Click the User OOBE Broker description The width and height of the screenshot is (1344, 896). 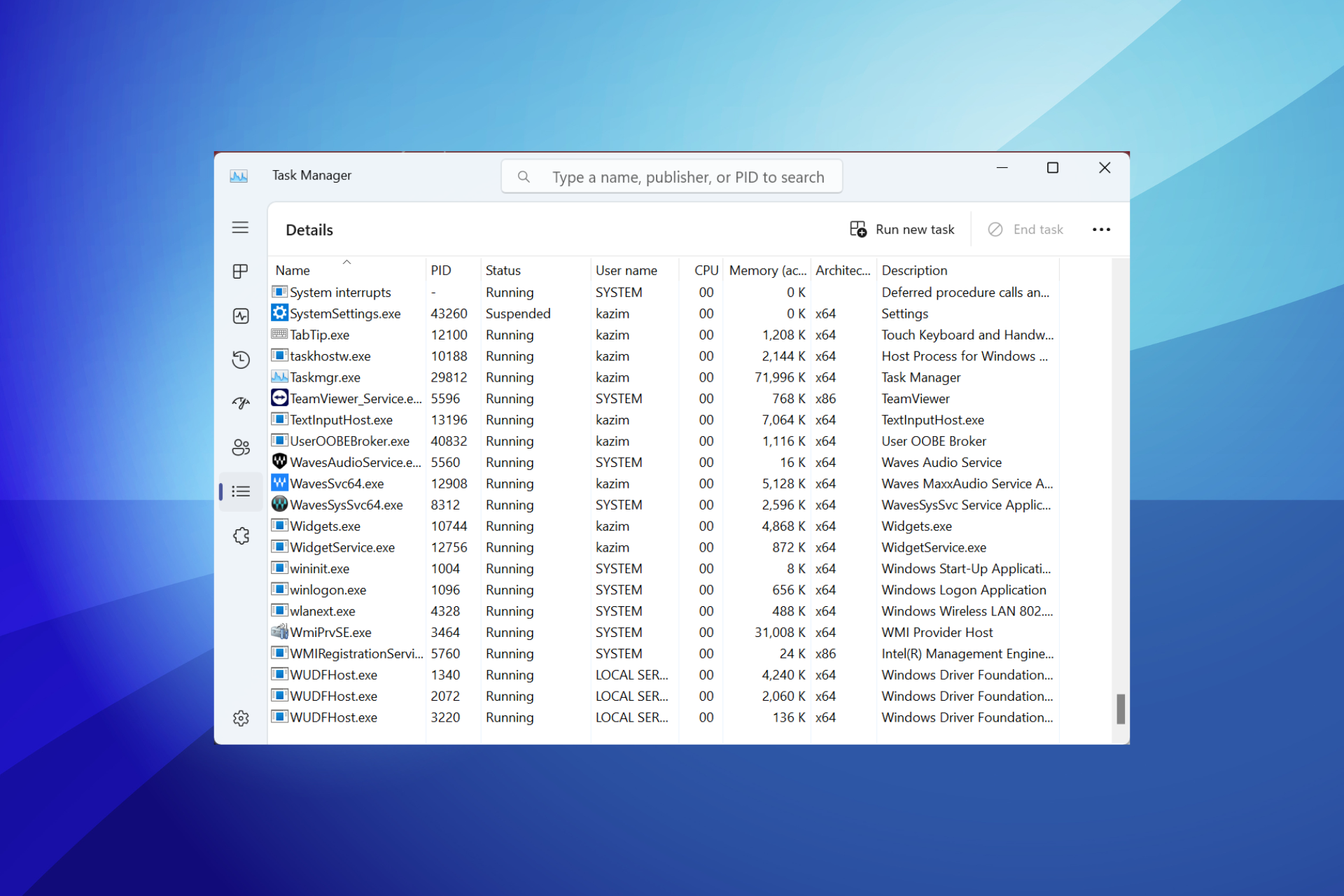[x=934, y=441]
